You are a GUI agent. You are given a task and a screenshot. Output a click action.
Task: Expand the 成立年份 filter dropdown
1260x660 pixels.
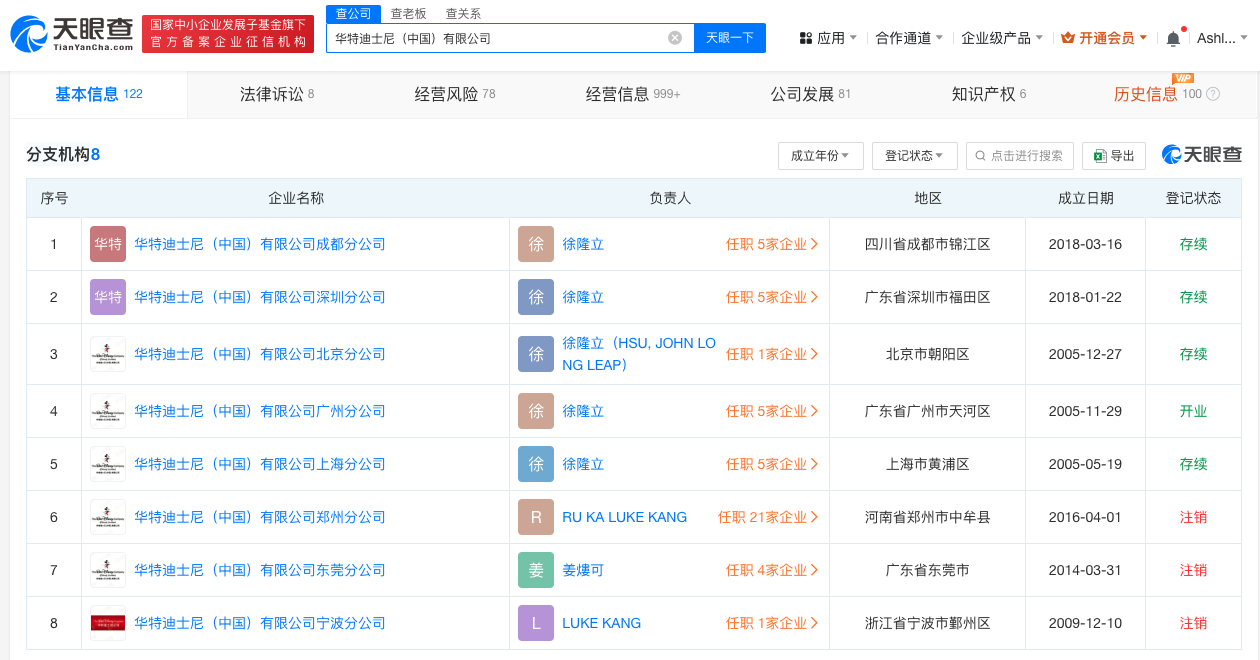tap(820, 156)
